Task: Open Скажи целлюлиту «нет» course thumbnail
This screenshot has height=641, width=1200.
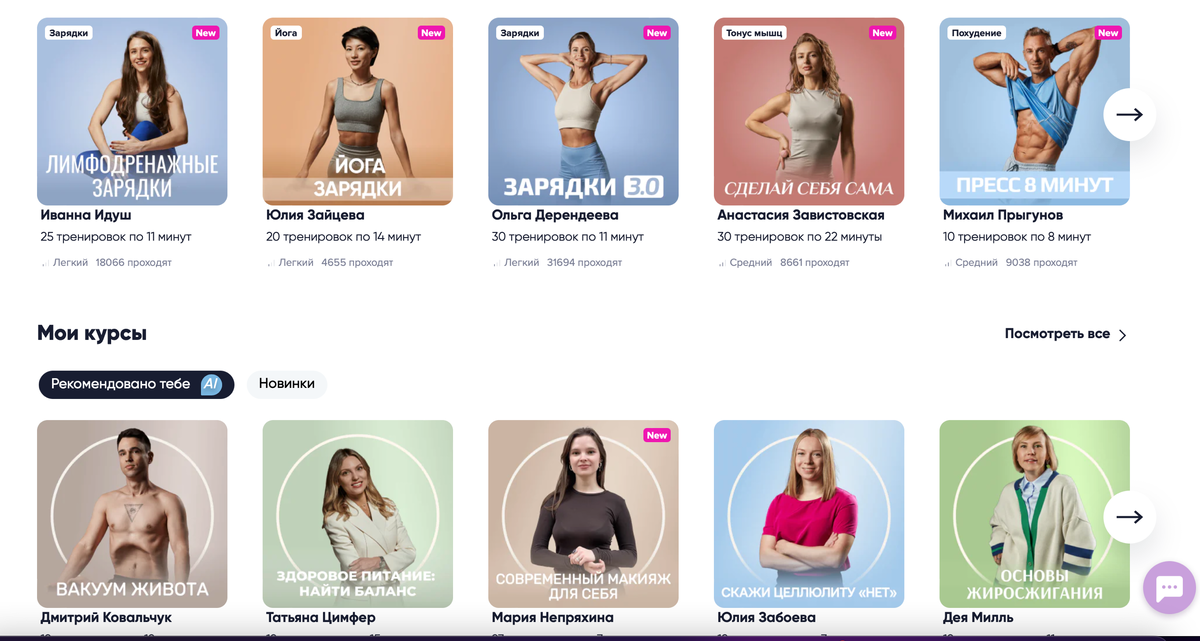Action: pyautogui.click(x=809, y=513)
